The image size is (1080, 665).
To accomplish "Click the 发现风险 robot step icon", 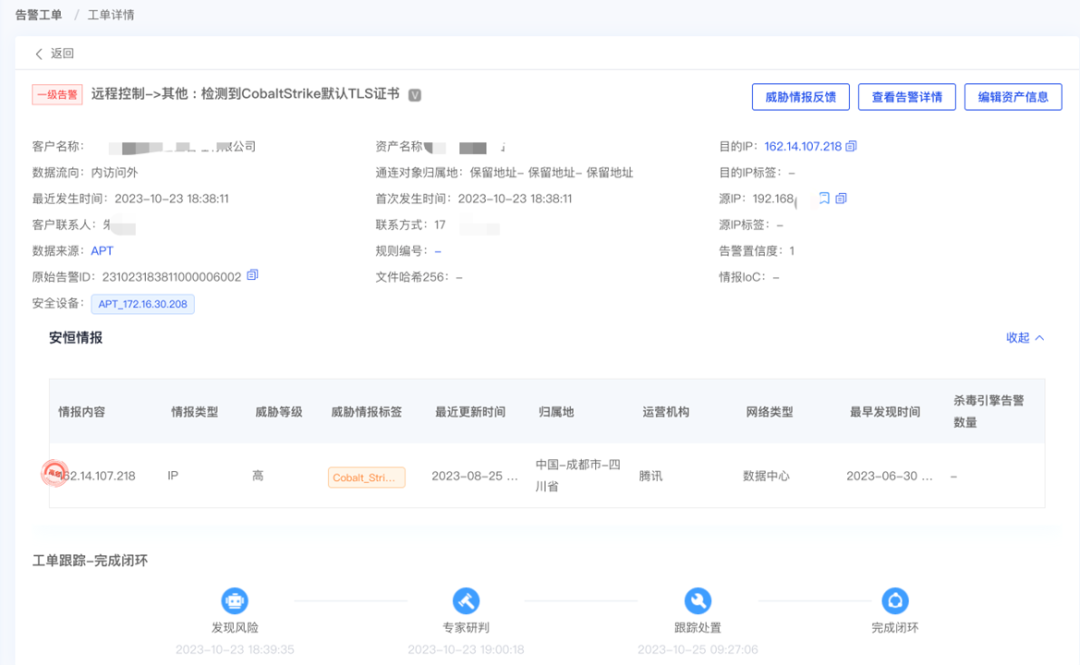I will (x=235, y=600).
